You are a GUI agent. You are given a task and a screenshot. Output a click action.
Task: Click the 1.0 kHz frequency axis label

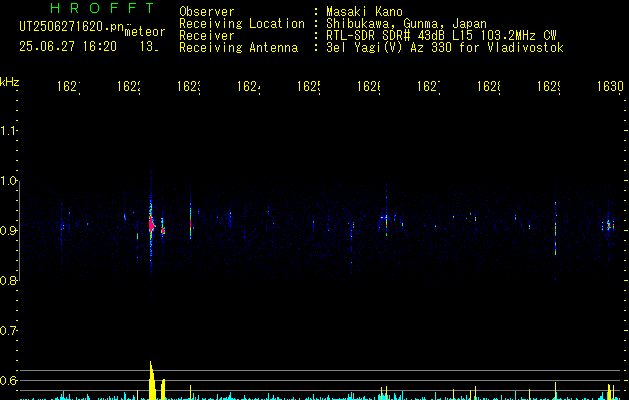tap(8, 181)
